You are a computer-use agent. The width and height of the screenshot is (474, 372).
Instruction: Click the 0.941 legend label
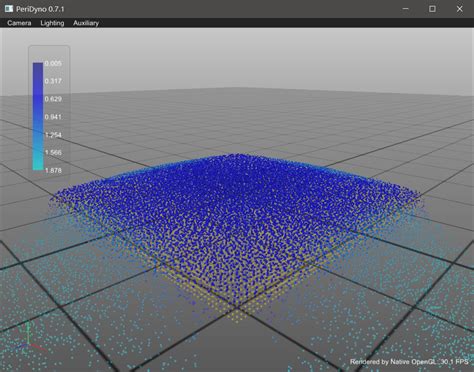[x=53, y=117]
